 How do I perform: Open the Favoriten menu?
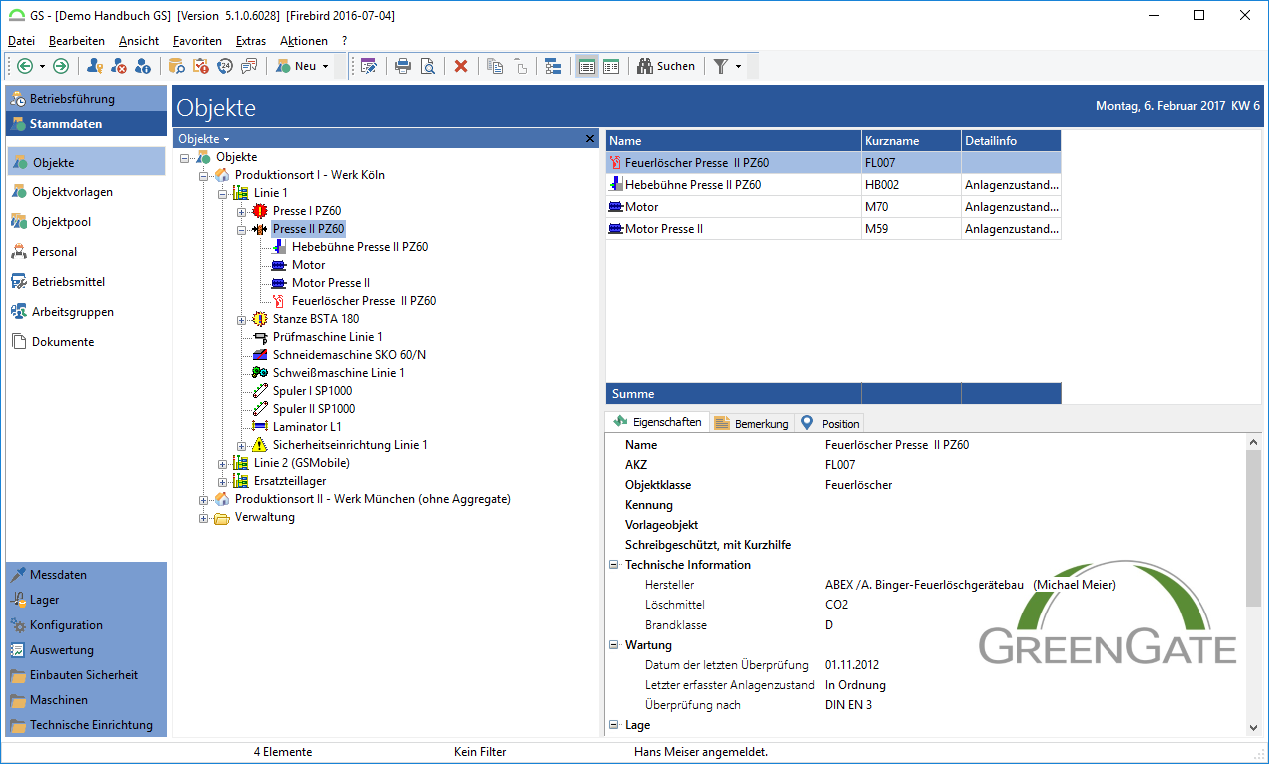[x=197, y=41]
